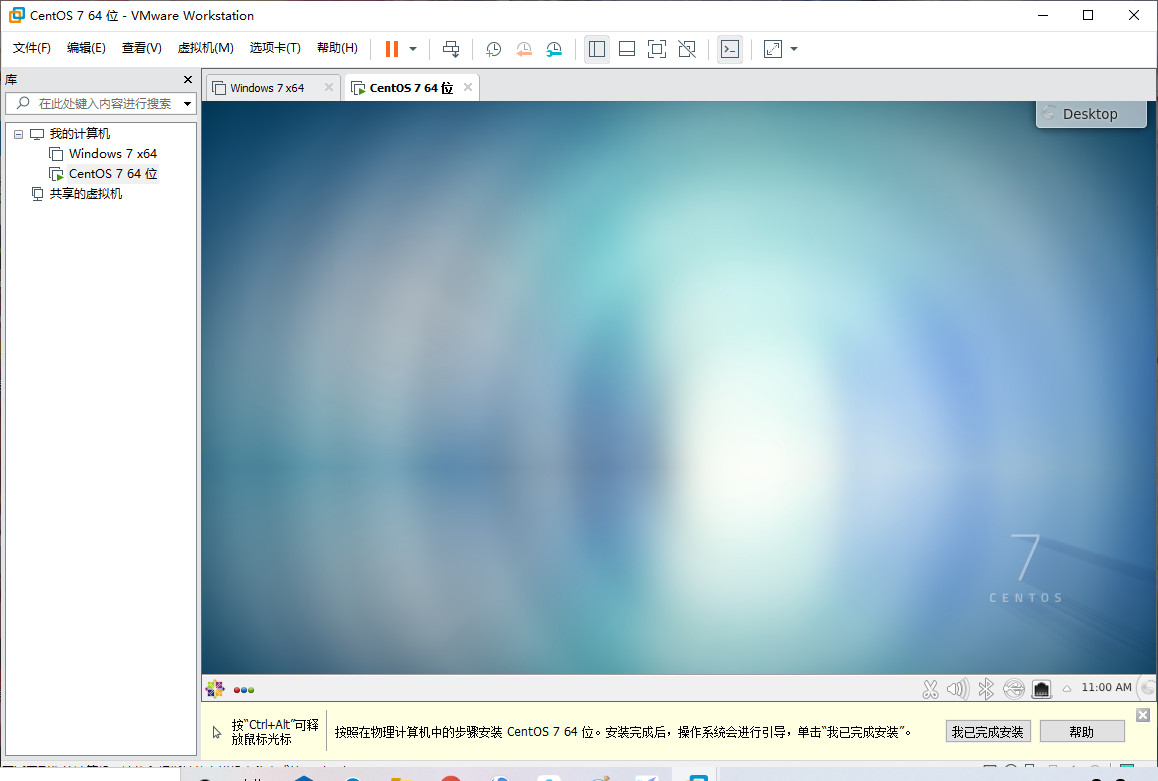
Task: Toggle the thumbnail bar display
Action: coord(627,48)
